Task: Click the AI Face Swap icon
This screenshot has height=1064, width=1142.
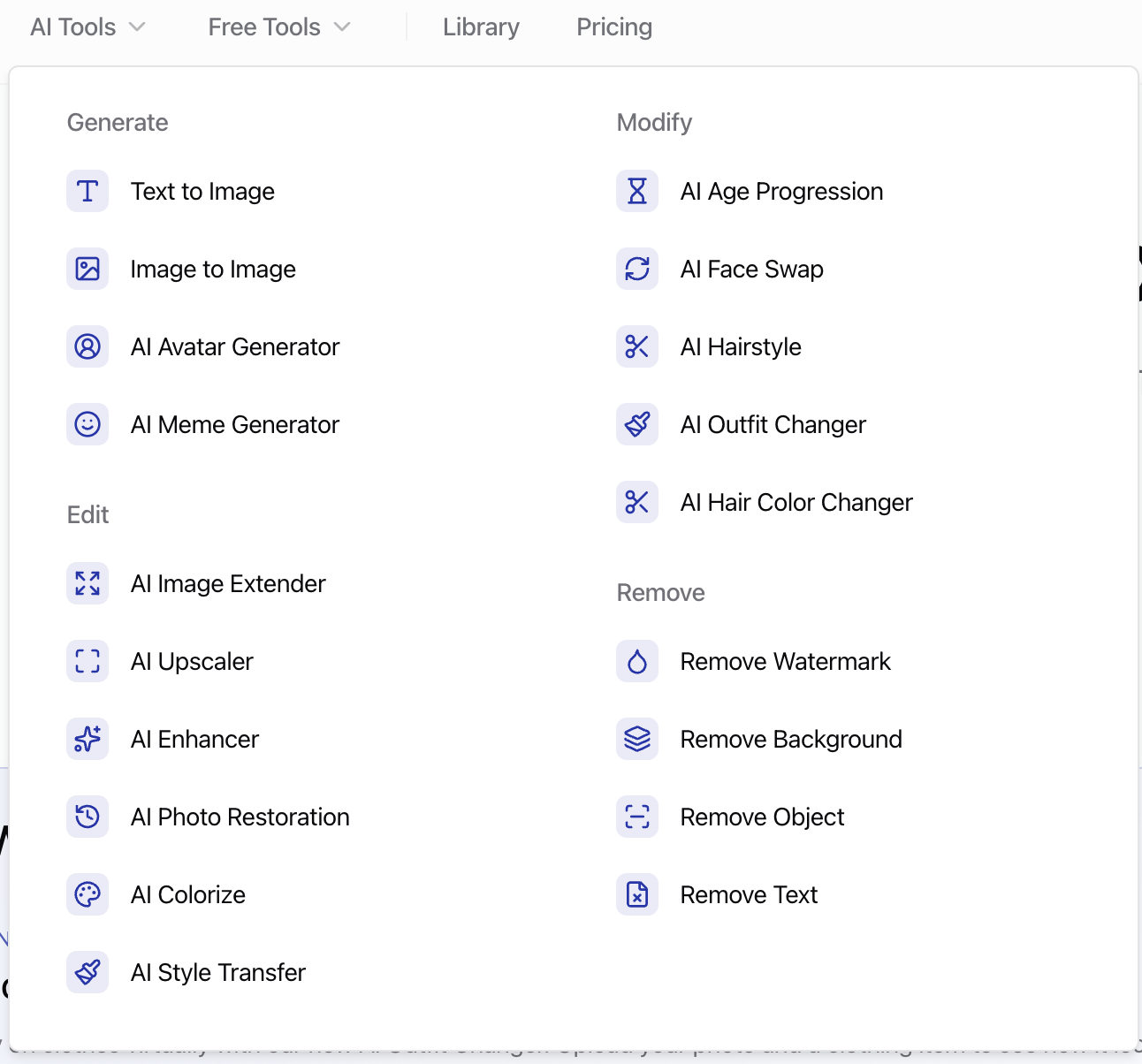Action: pyautogui.click(x=637, y=269)
